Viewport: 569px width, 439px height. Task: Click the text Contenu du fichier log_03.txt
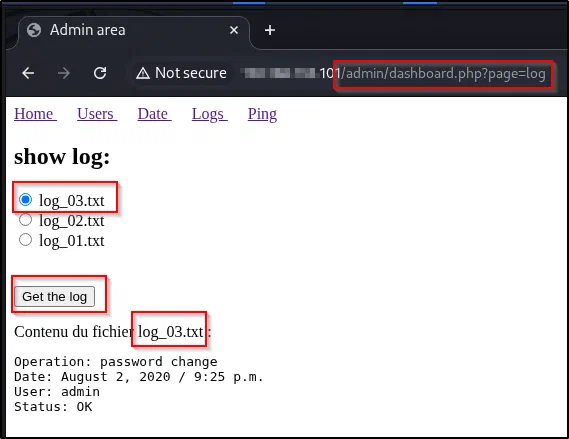[112, 332]
